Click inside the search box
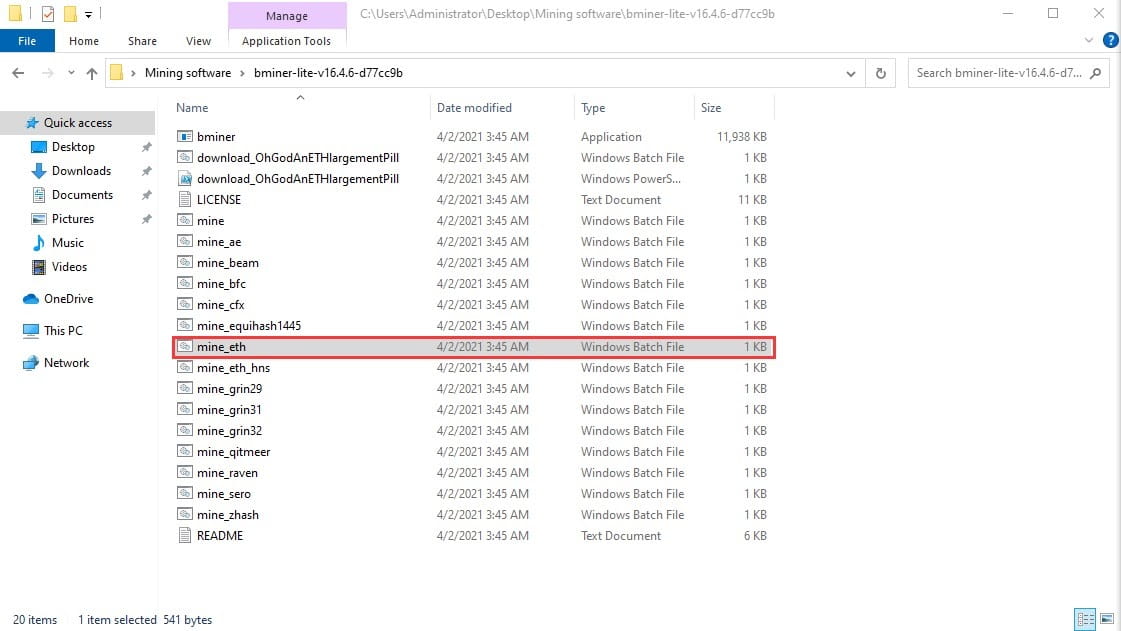 click(1000, 72)
